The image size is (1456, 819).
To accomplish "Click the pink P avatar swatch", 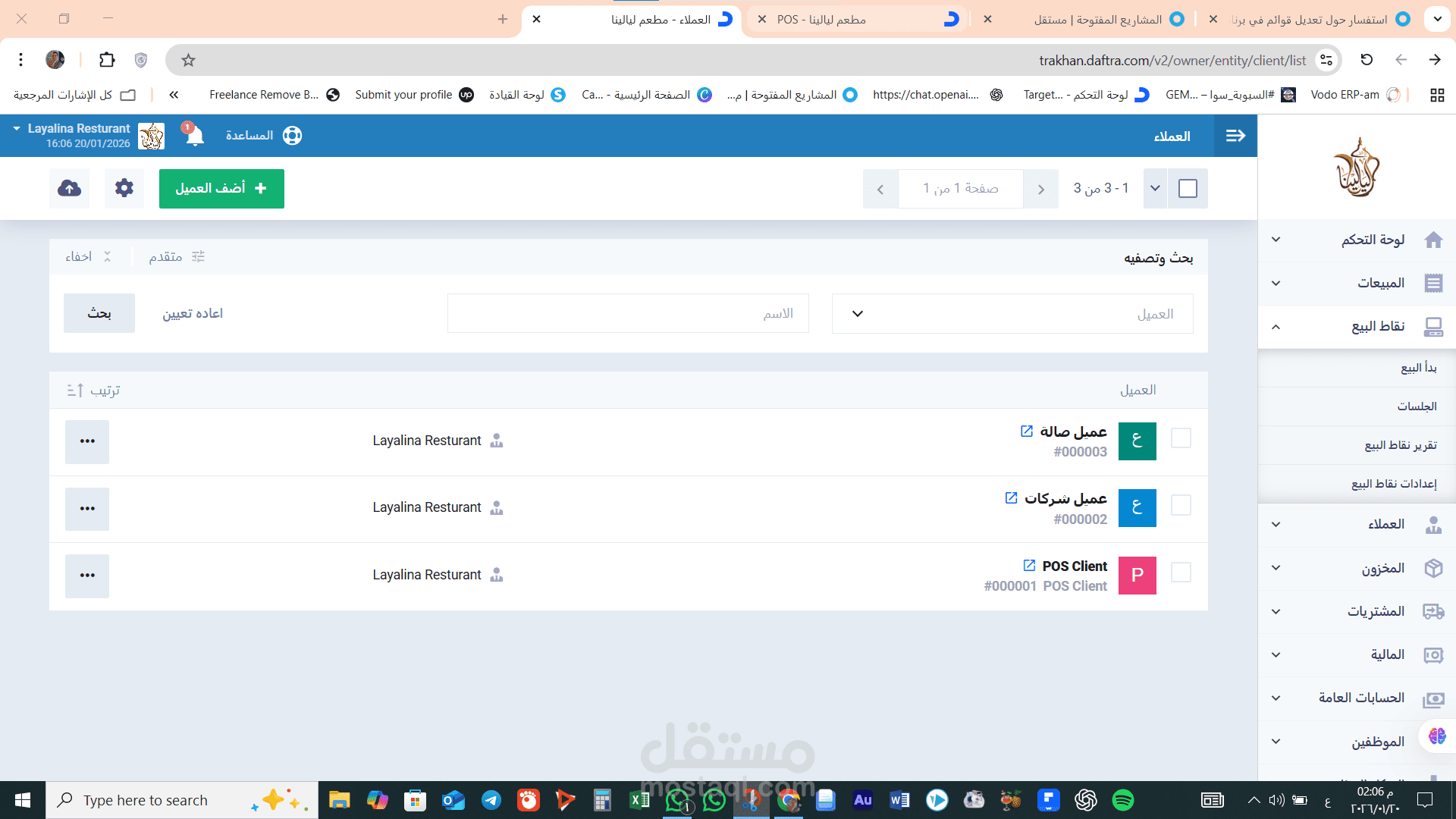I will coord(1137,576).
